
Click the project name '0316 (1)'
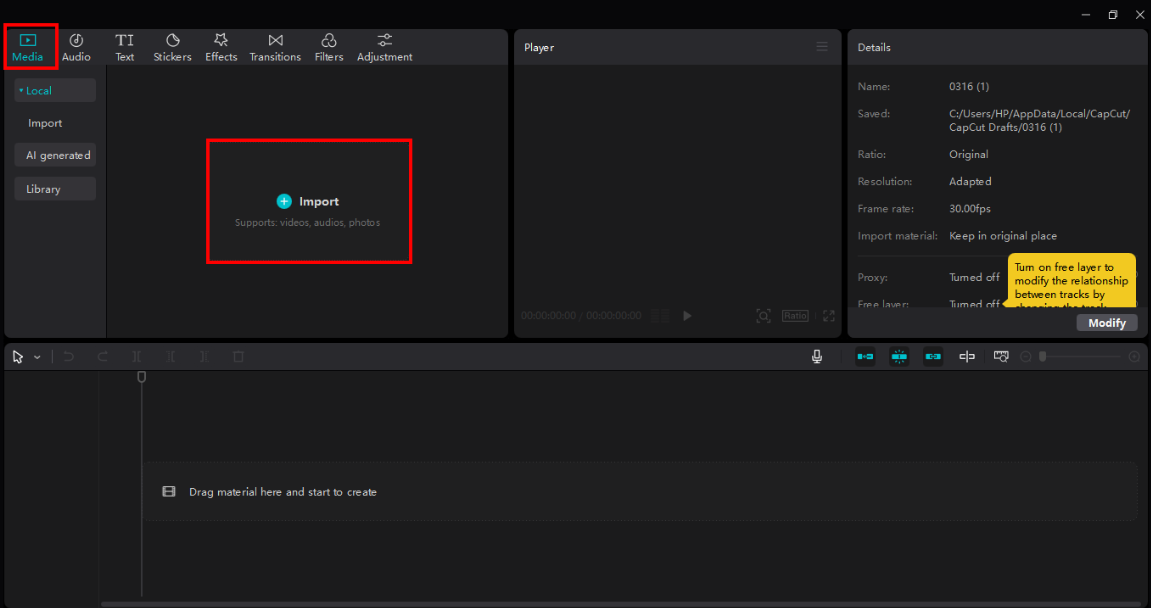point(969,87)
